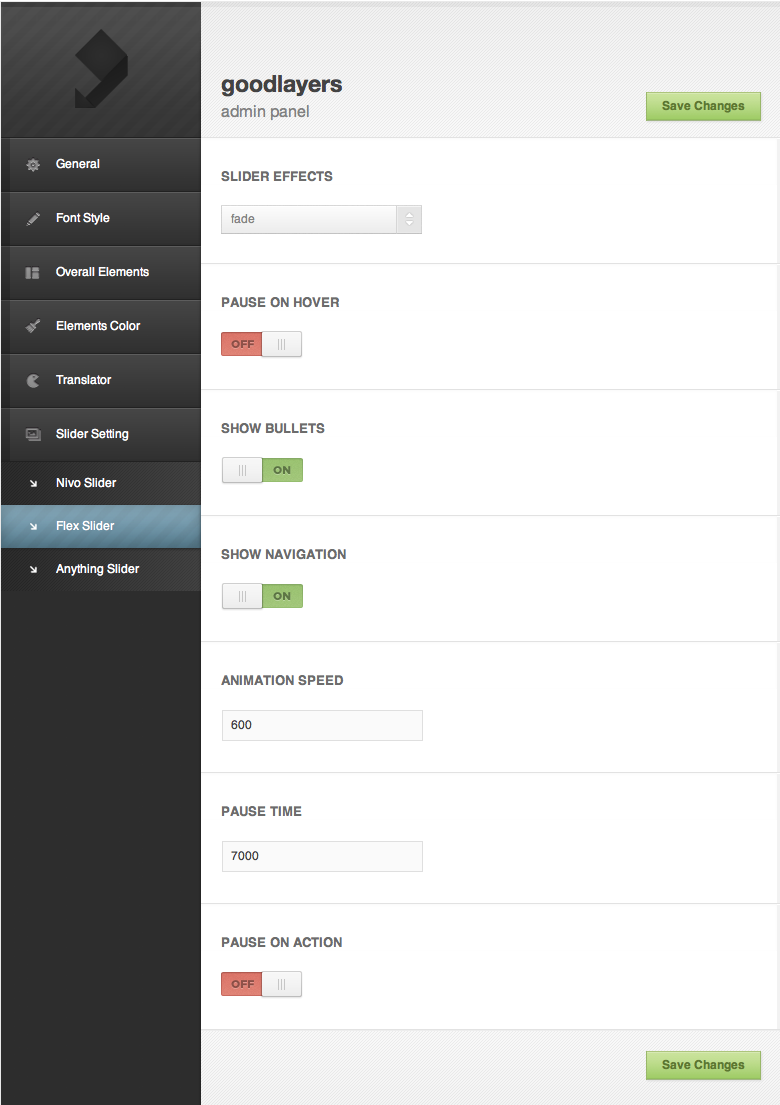The width and height of the screenshot is (780, 1105).
Task: Click the Overall Elements layout icon
Action: (x=33, y=272)
